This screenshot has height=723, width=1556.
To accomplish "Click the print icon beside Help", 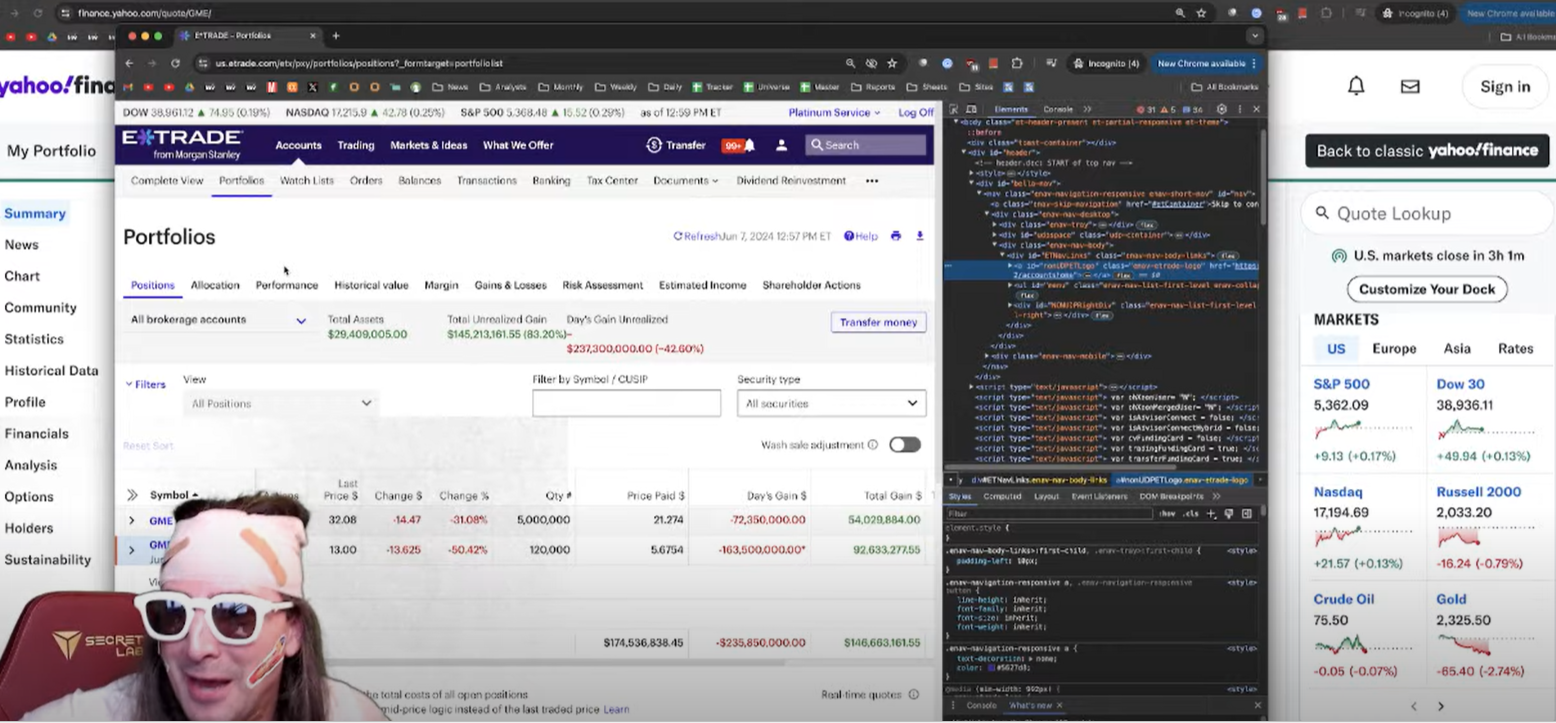I will click(x=896, y=236).
